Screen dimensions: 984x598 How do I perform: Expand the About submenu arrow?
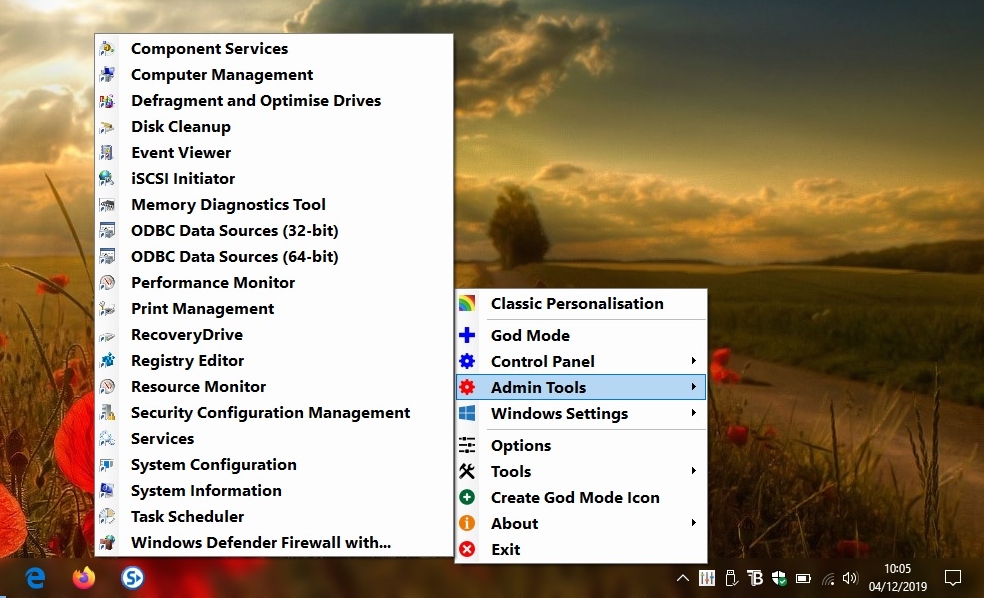693,523
